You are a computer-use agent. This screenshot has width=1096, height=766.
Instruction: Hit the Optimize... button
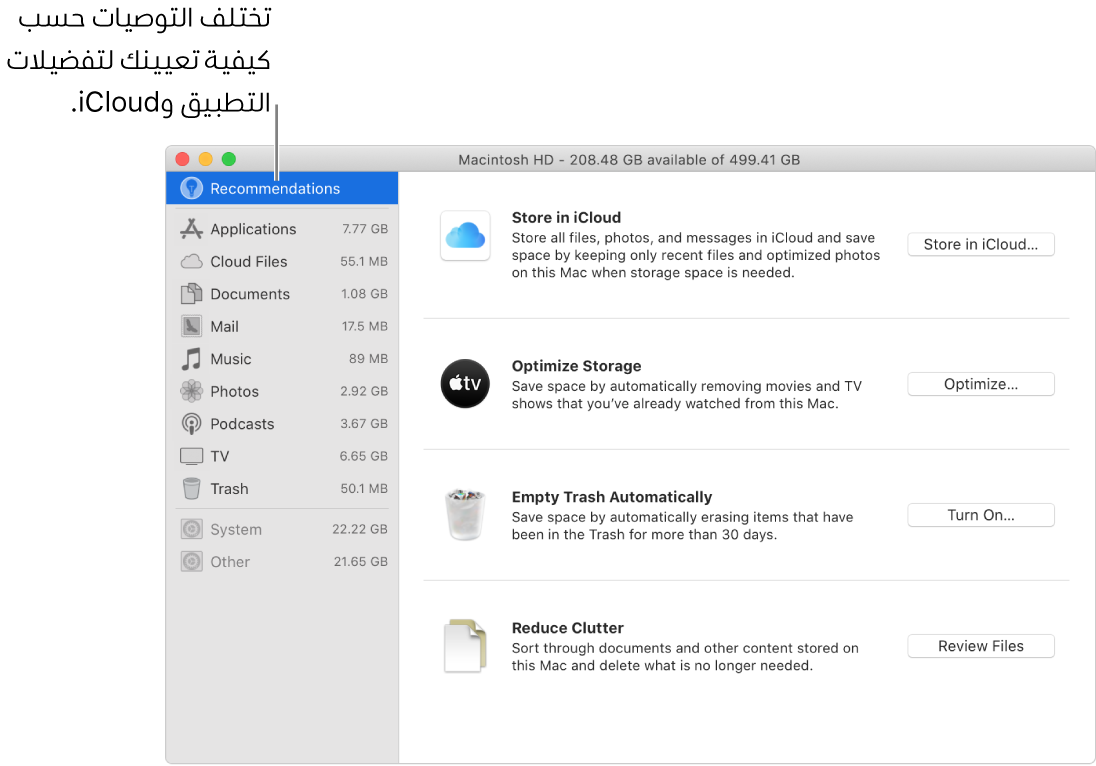(981, 384)
